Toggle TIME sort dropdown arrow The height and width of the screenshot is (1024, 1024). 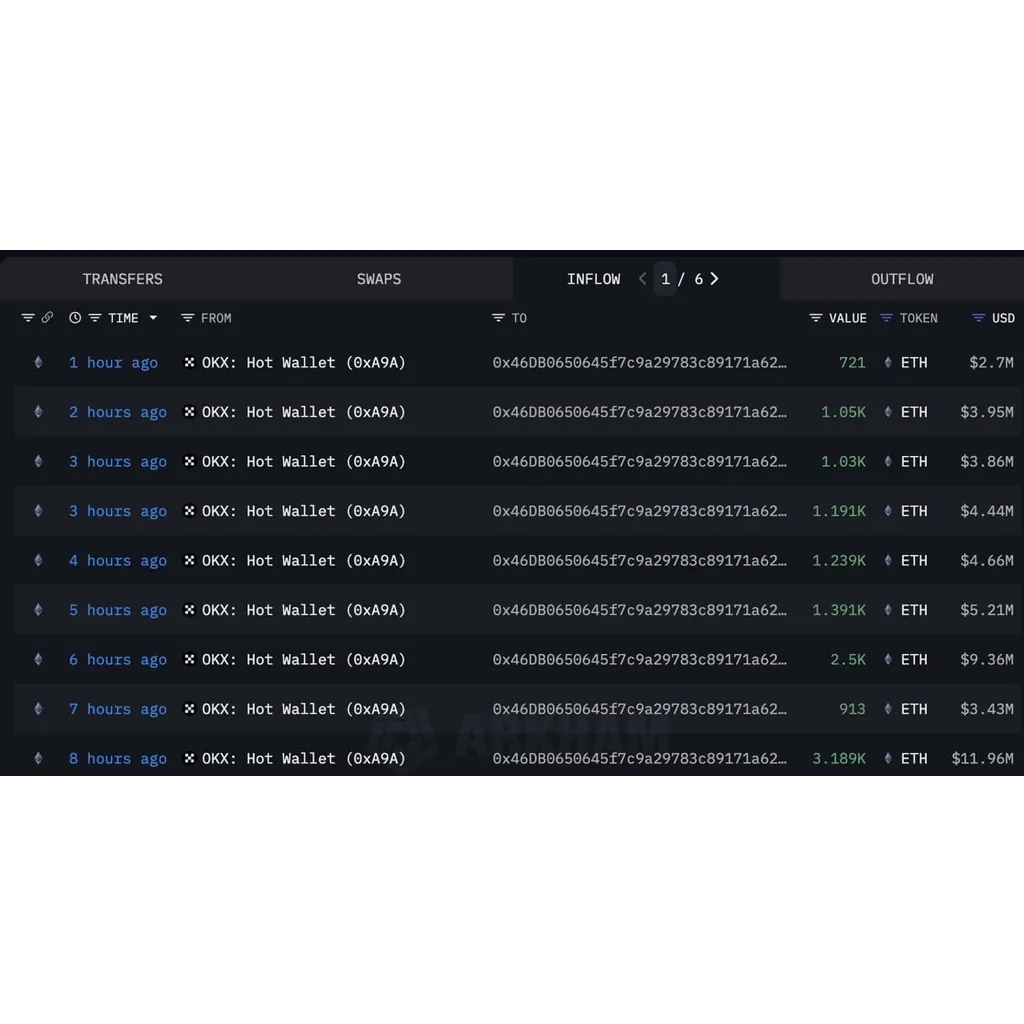[153, 318]
